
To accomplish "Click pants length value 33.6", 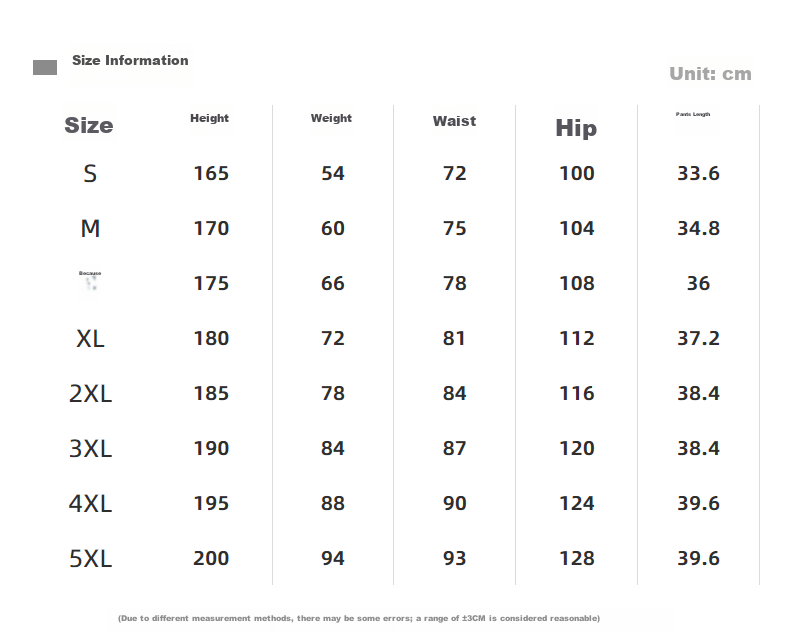I will (698, 173).
